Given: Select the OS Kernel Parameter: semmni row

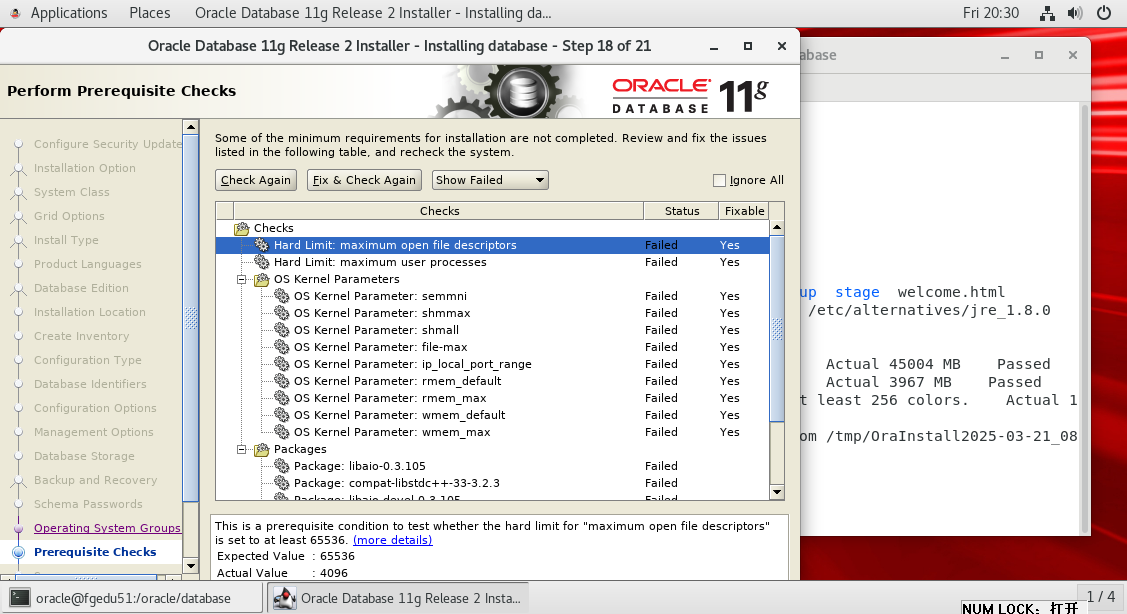Looking at the screenshot, I should (492, 296).
